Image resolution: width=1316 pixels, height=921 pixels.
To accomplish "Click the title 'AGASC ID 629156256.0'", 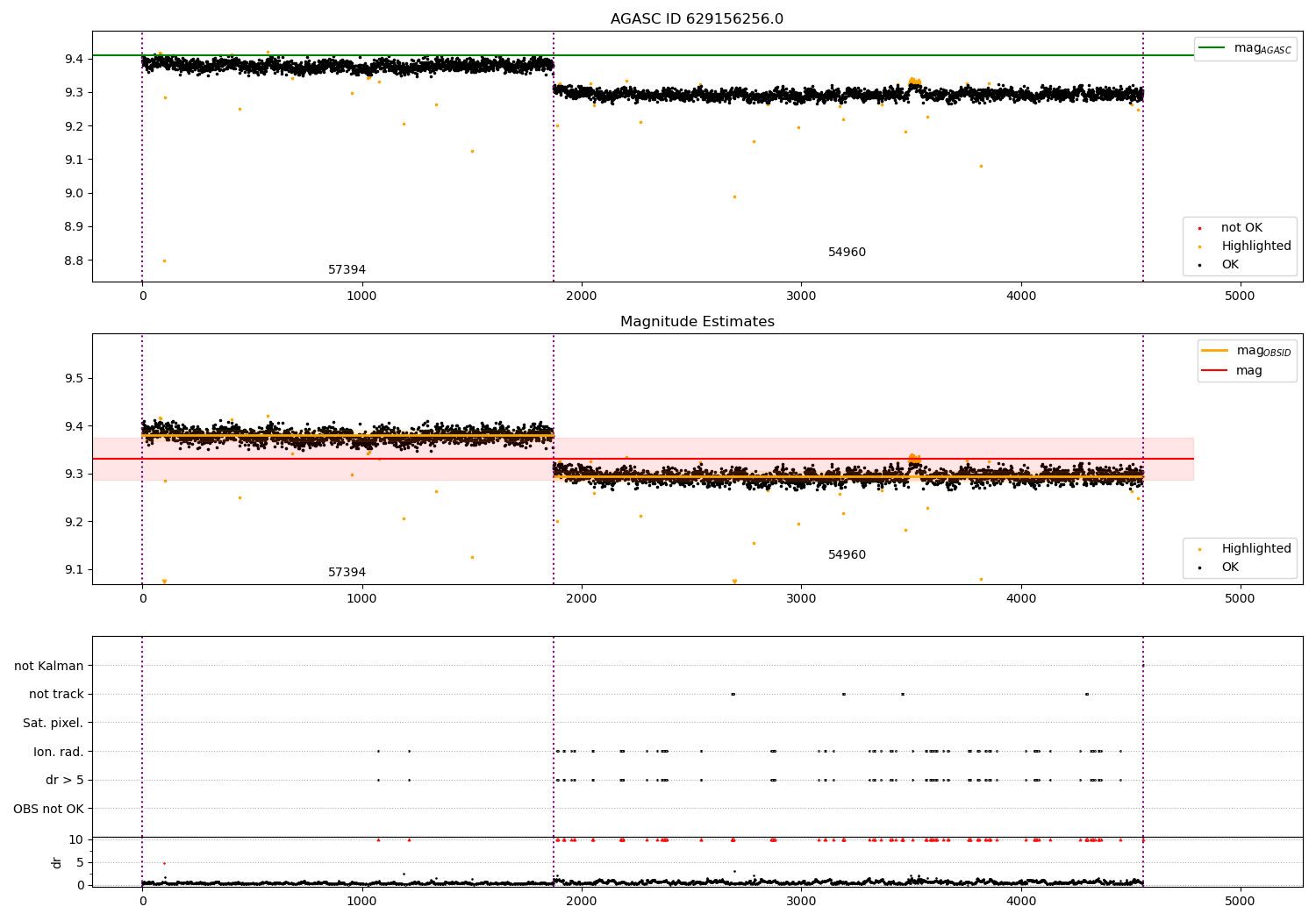I will click(697, 19).
